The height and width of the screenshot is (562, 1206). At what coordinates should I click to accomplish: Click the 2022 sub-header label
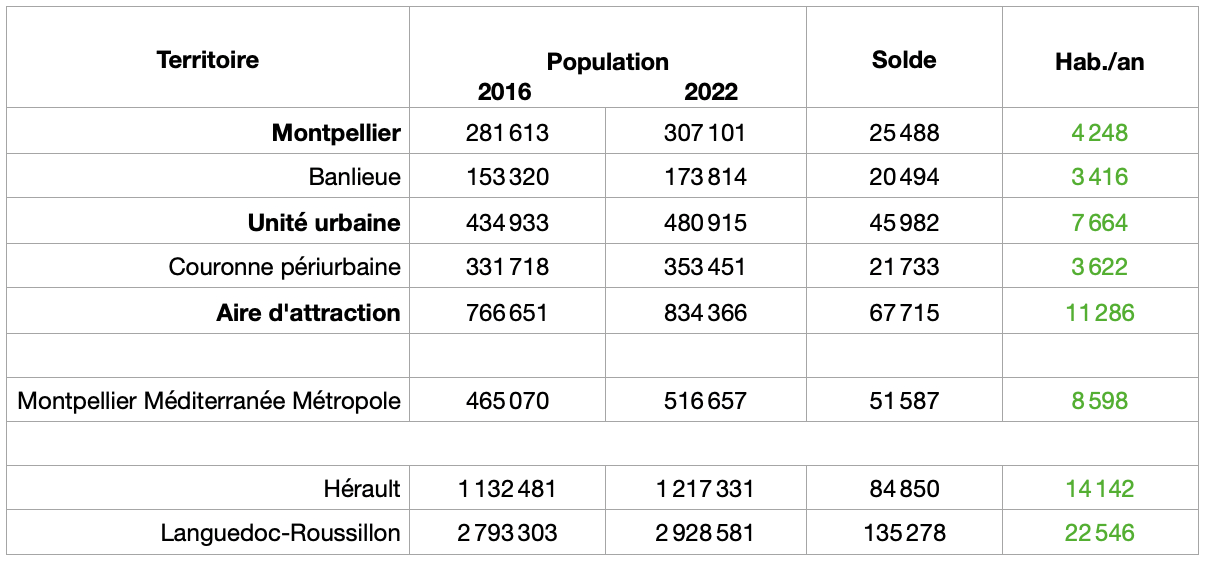pyautogui.click(x=711, y=93)
